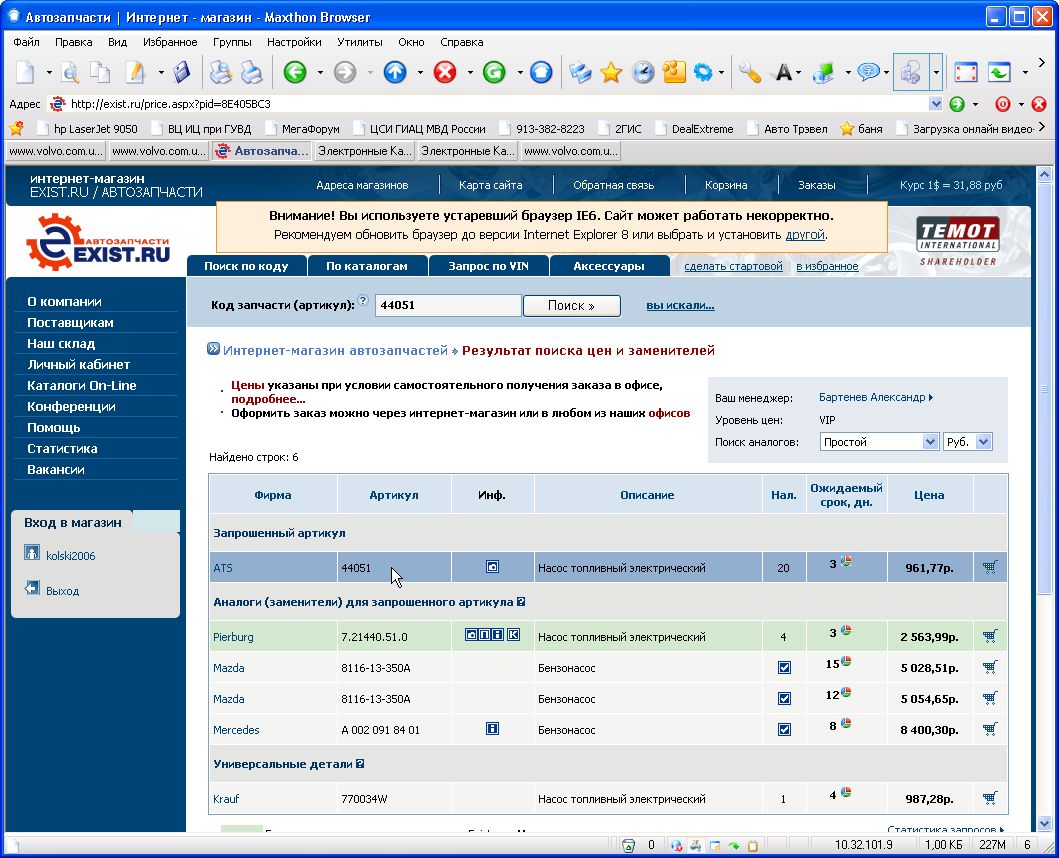Toggle availability checkbox in Mercedes row

(784, 729)
